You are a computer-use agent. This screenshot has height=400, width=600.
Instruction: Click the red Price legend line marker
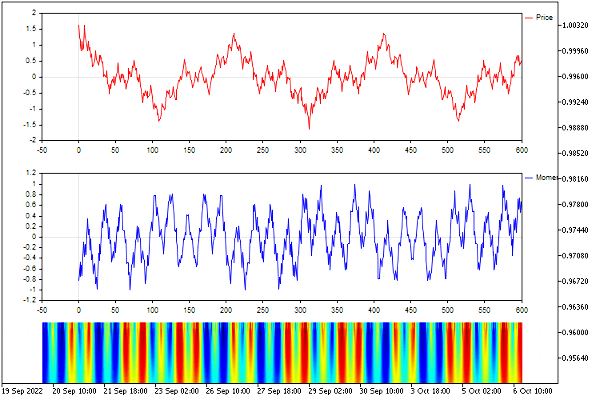[x=528, y=18]
